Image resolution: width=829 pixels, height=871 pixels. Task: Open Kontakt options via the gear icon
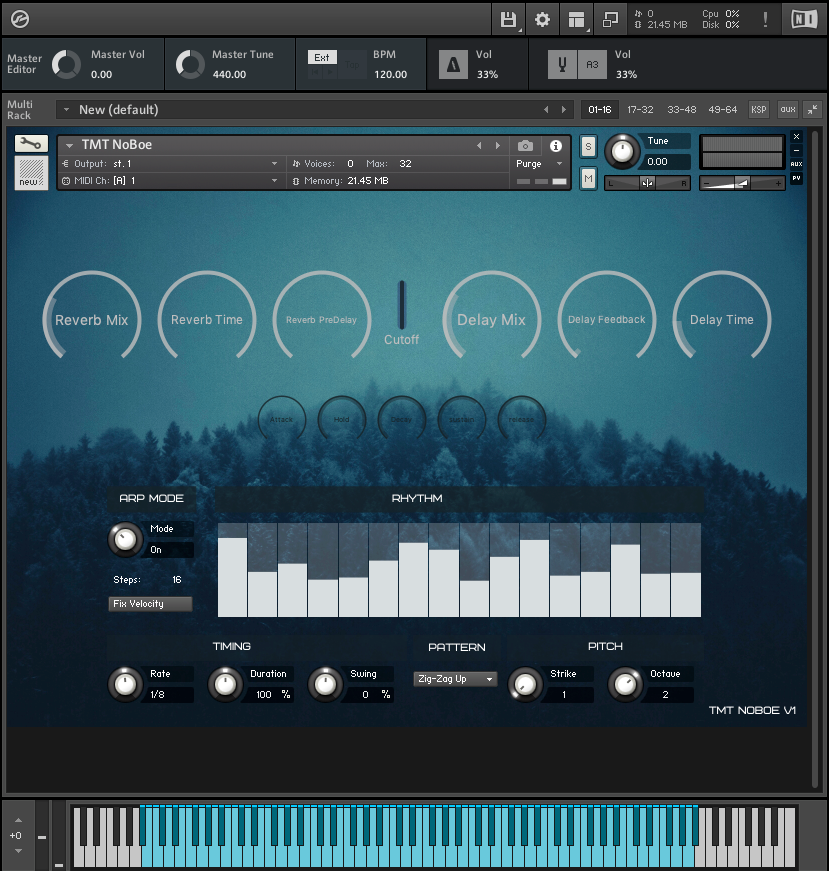pos(542,19)
